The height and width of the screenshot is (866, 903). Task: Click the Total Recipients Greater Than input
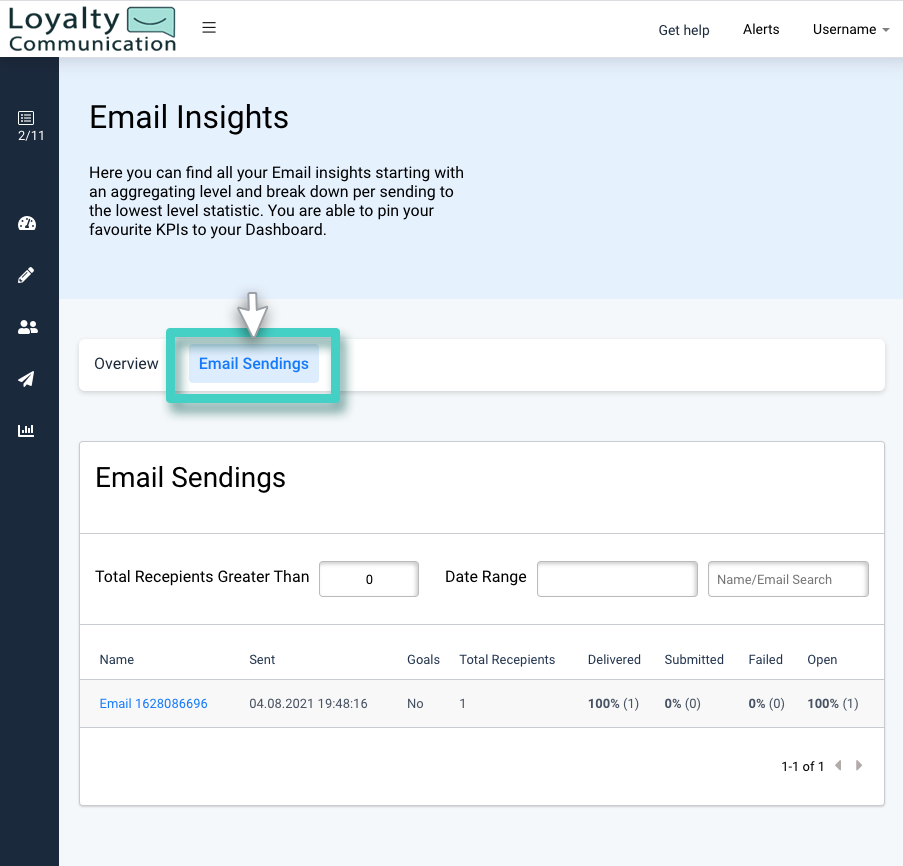368,578
